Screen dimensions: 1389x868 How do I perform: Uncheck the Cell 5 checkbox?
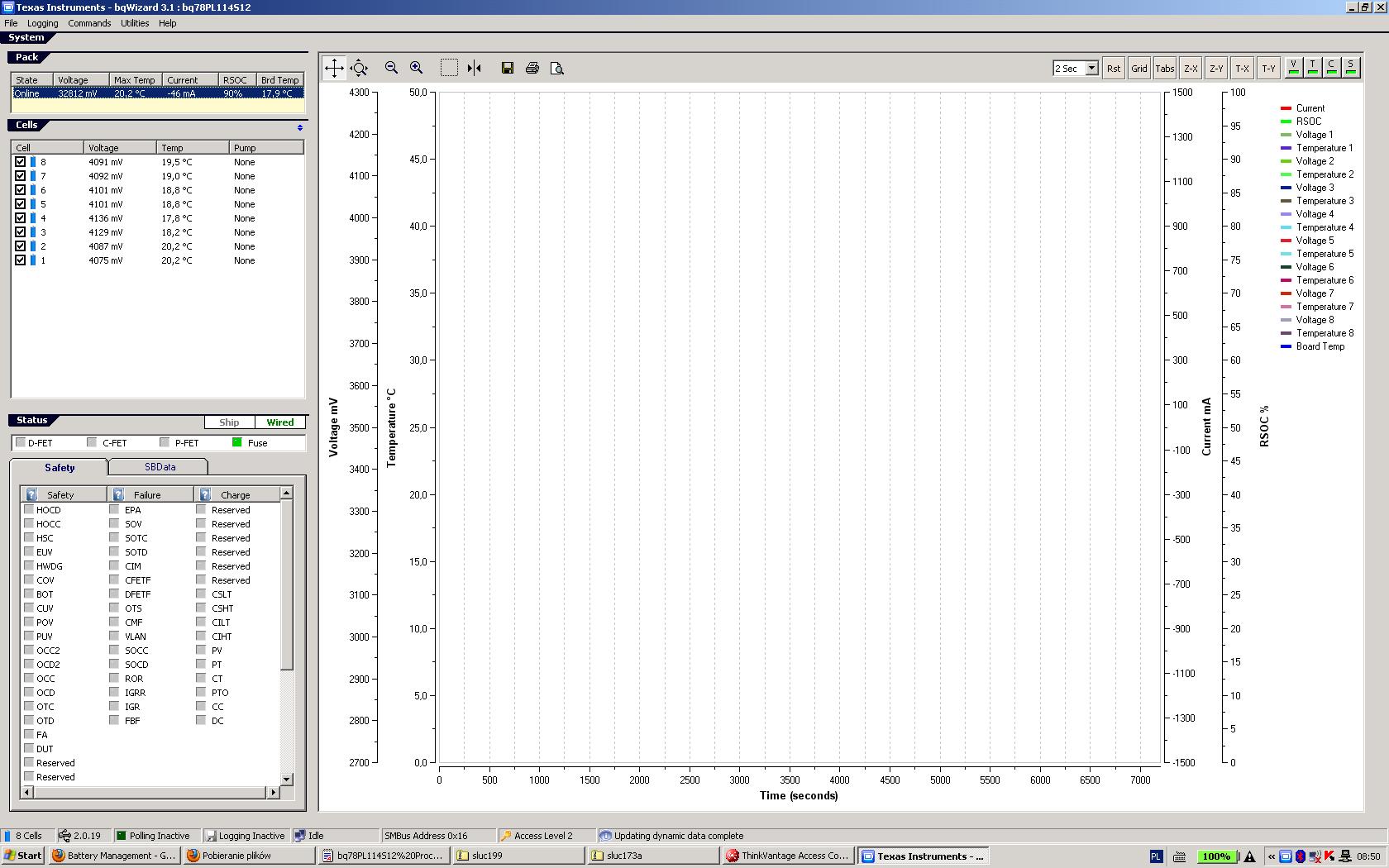click(x=21, y=204)
